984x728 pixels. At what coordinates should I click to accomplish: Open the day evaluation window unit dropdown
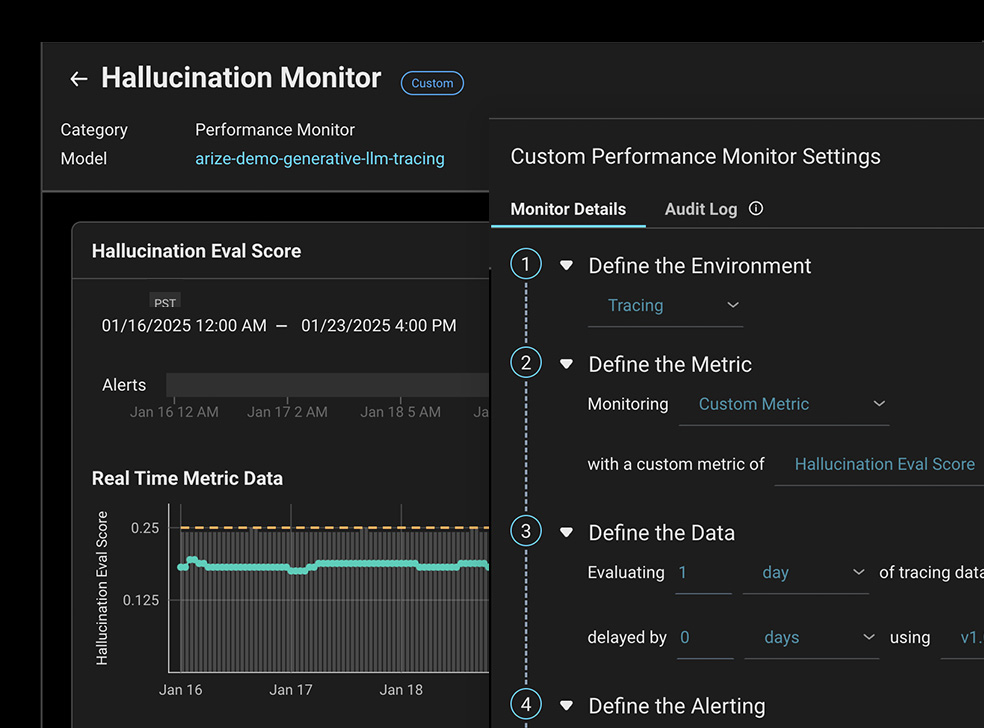tap(806, 573)
